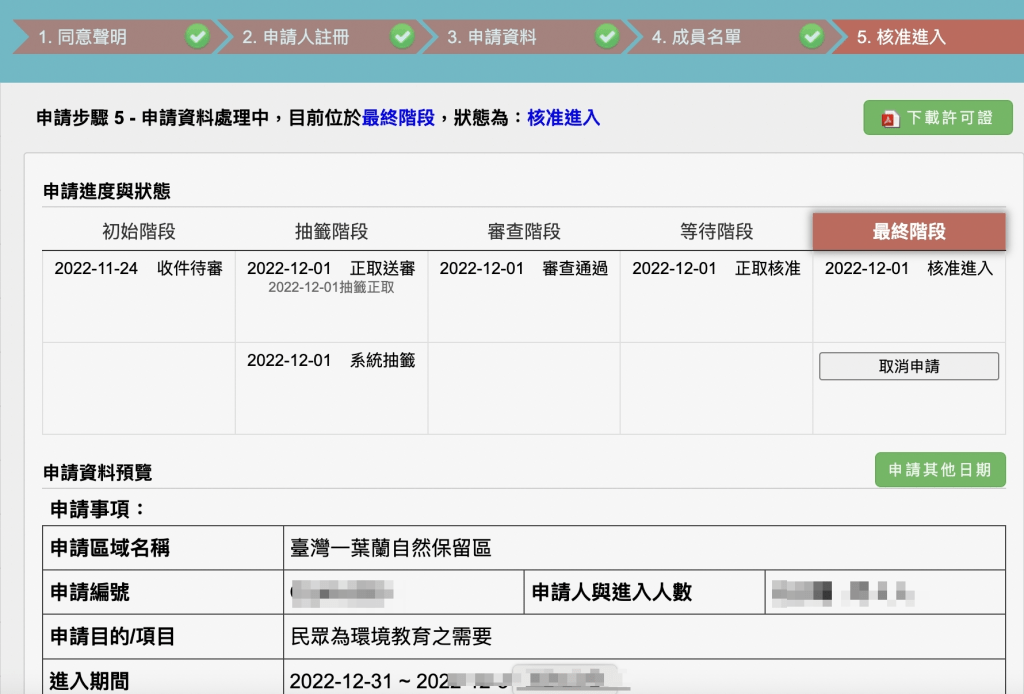Click the green checkmark beside 申請人註冊
Screen dimensions: 1024x694
[x=402, y=37]
